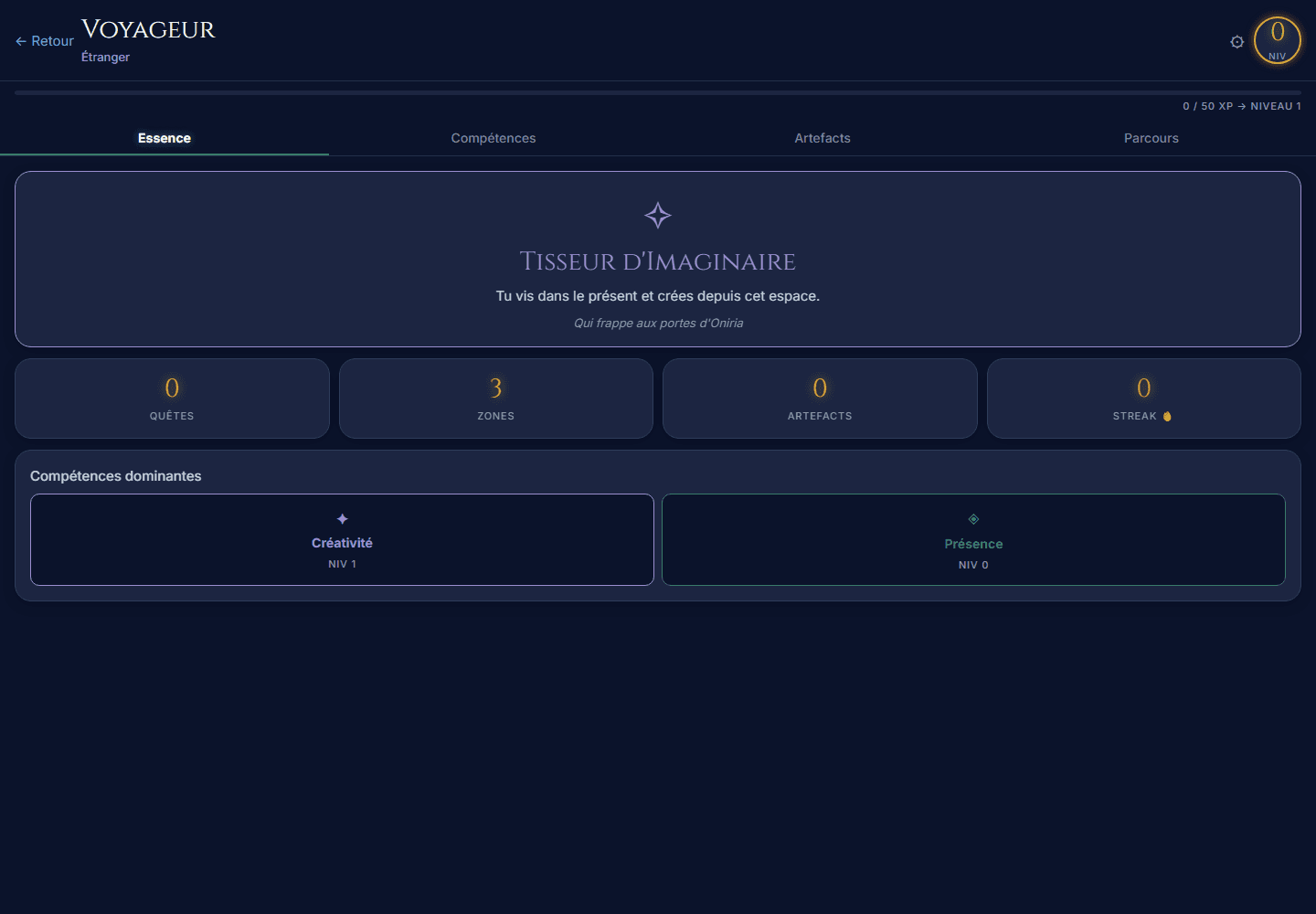
Task: Go back via the Retour link
Action: tap(45, 41)
